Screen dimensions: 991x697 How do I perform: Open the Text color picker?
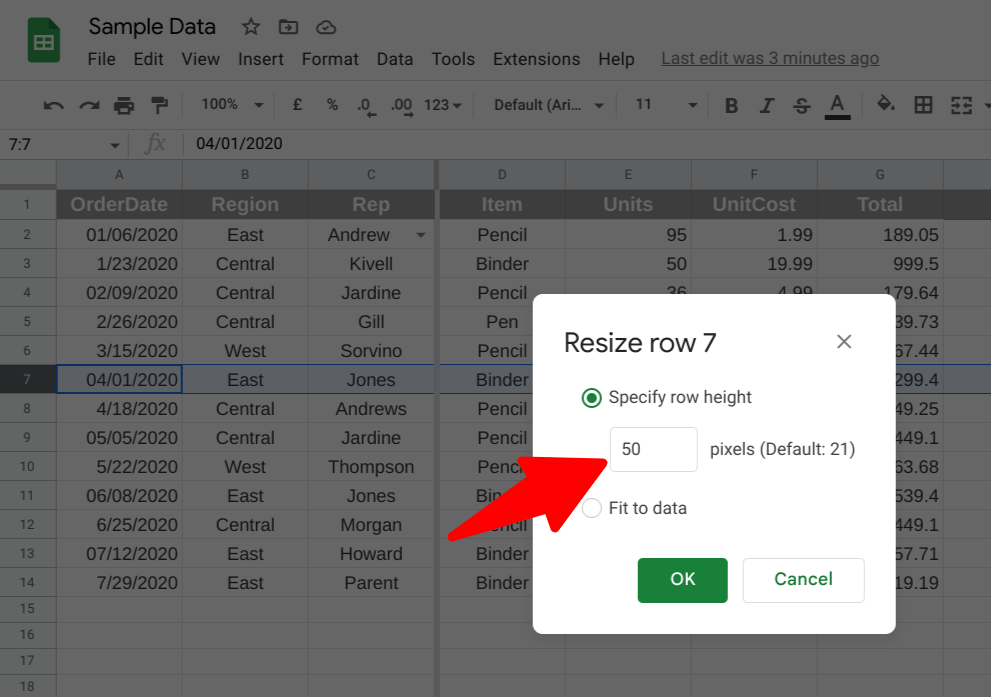(838, 104)
